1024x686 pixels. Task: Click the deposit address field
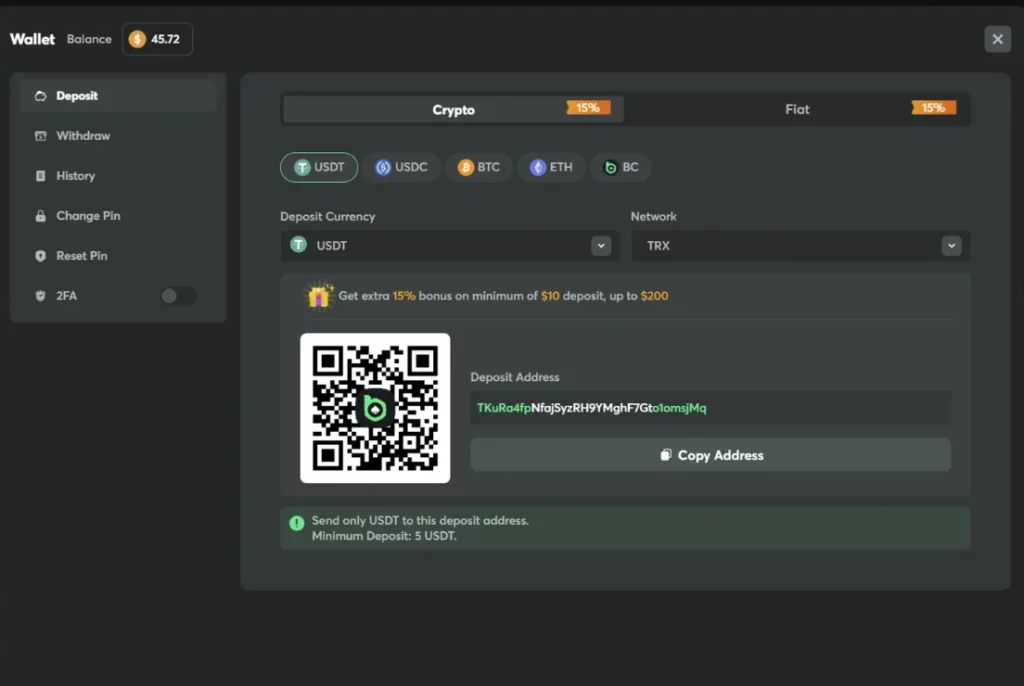pos(711,408)
